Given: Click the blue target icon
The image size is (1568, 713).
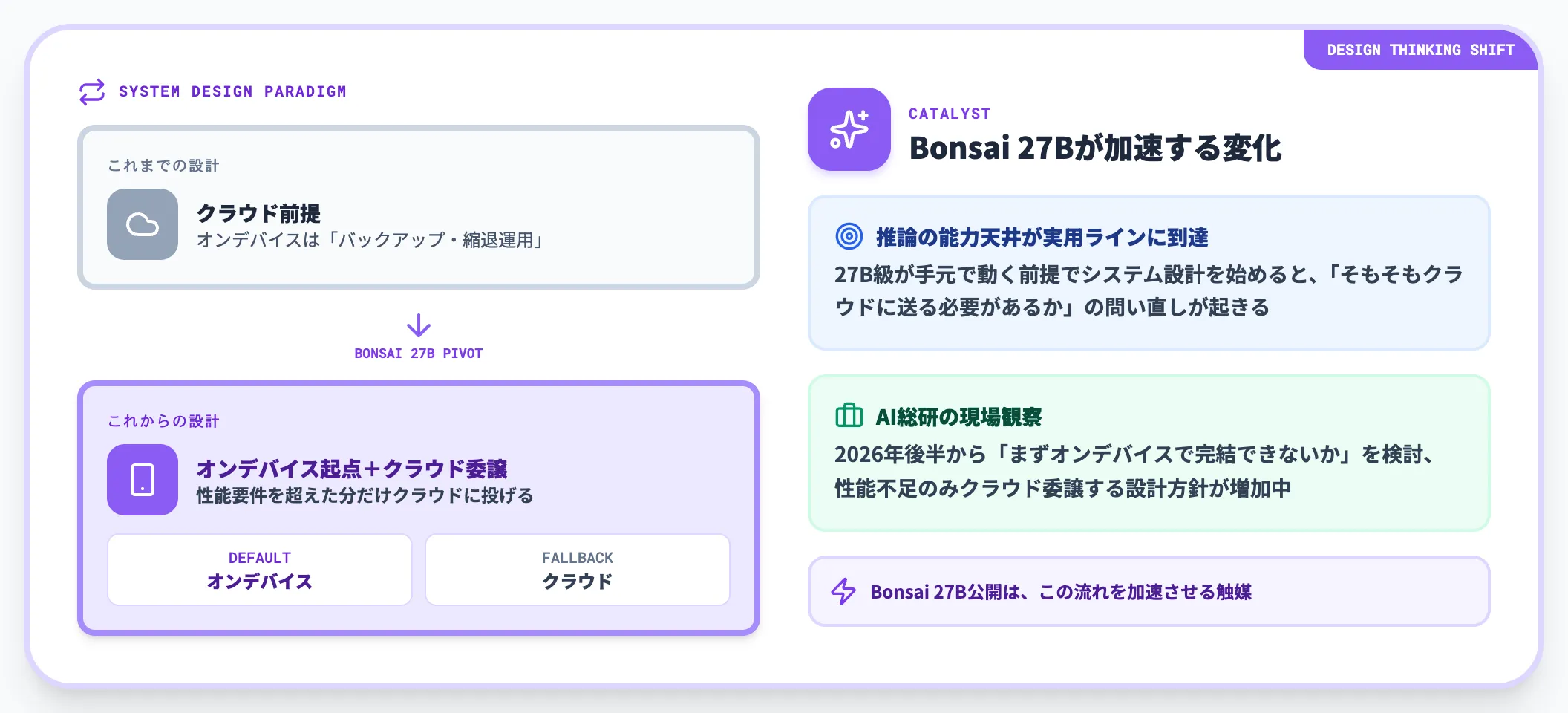Looking at the screenshot, I should click(x=849, y=237).
